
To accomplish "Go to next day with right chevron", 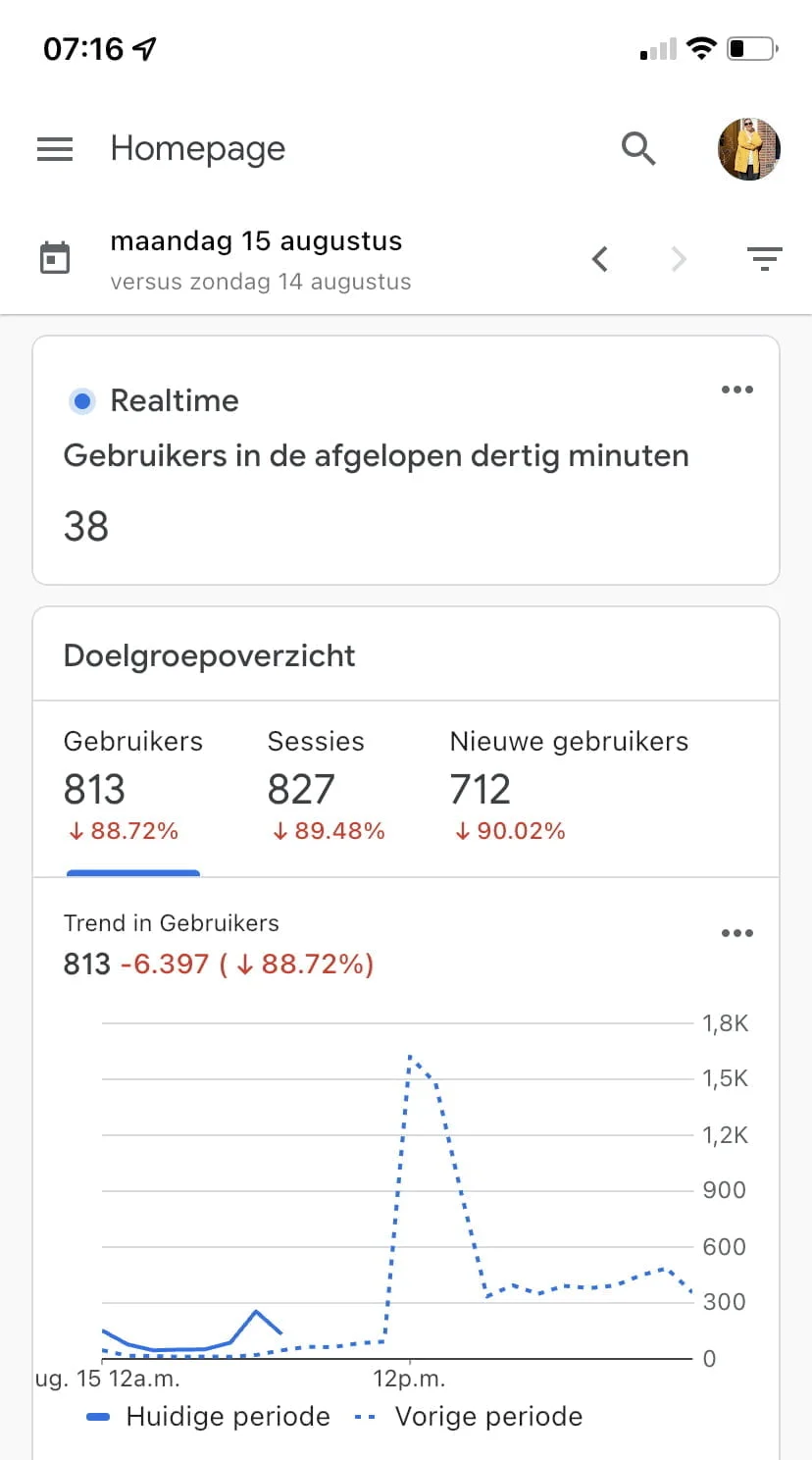I will click(x=679, y=259).
